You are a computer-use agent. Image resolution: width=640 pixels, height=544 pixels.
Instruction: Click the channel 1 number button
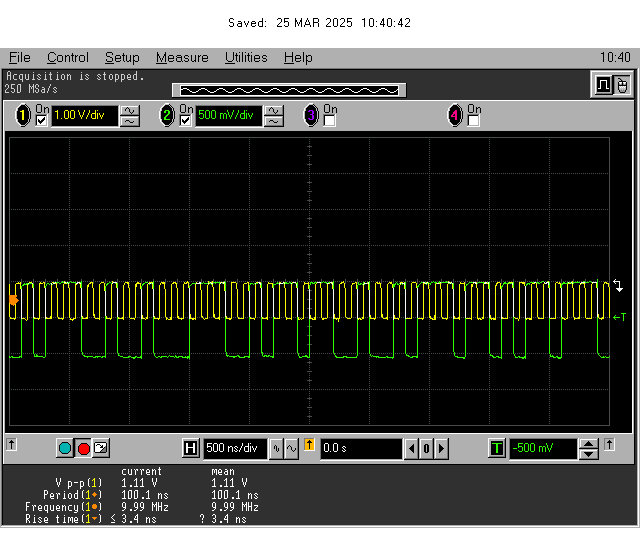(23, 116)
